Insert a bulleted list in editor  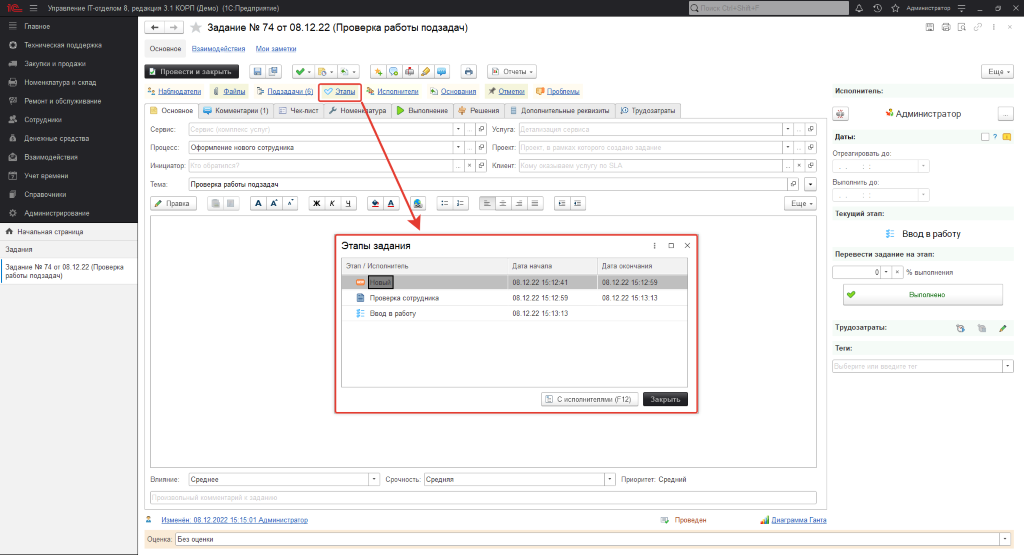click(x=444, y=203)
